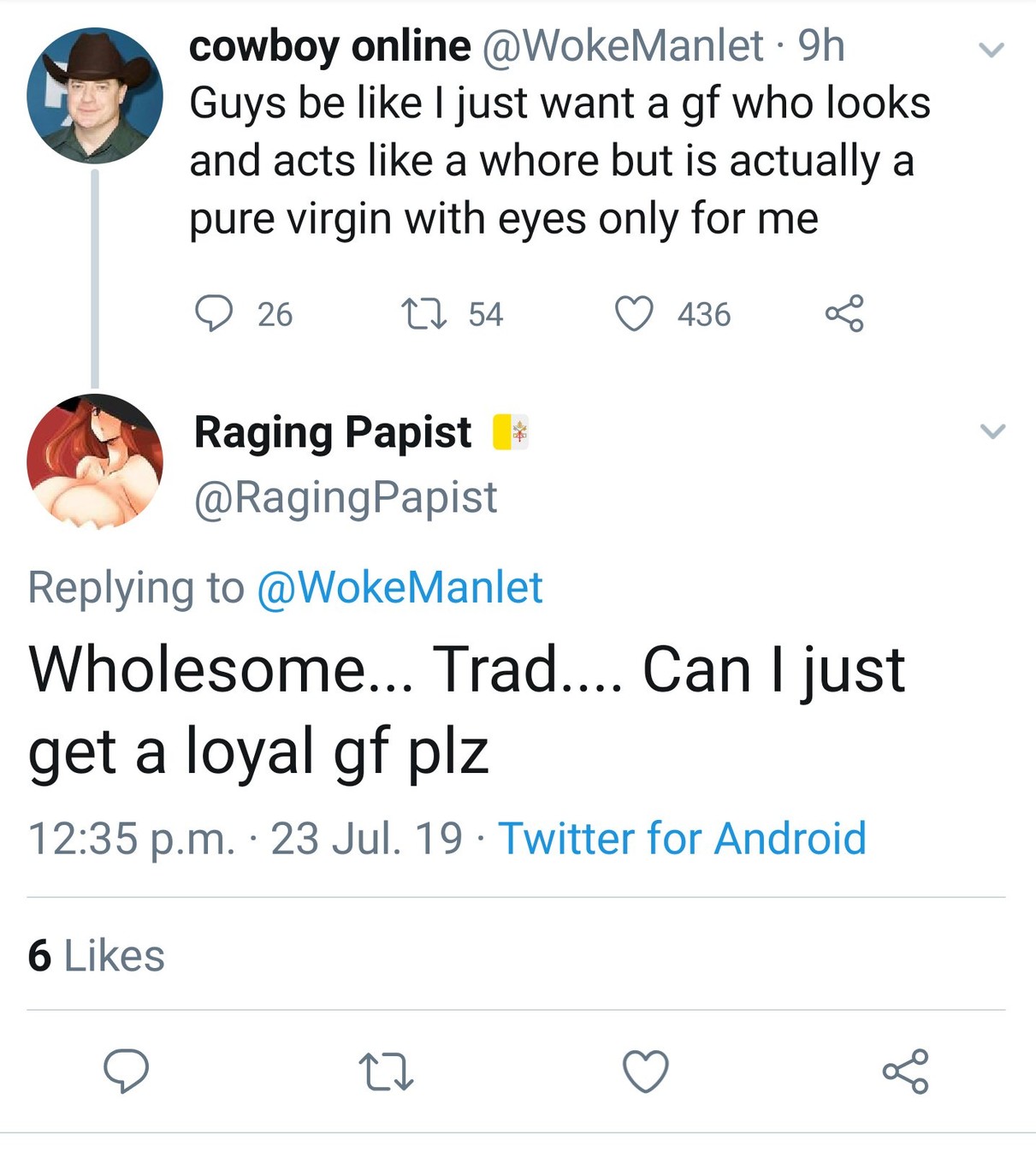1036x1158 pixels.
Task: Open cowboy online profile picture
Action: [95, 96]
